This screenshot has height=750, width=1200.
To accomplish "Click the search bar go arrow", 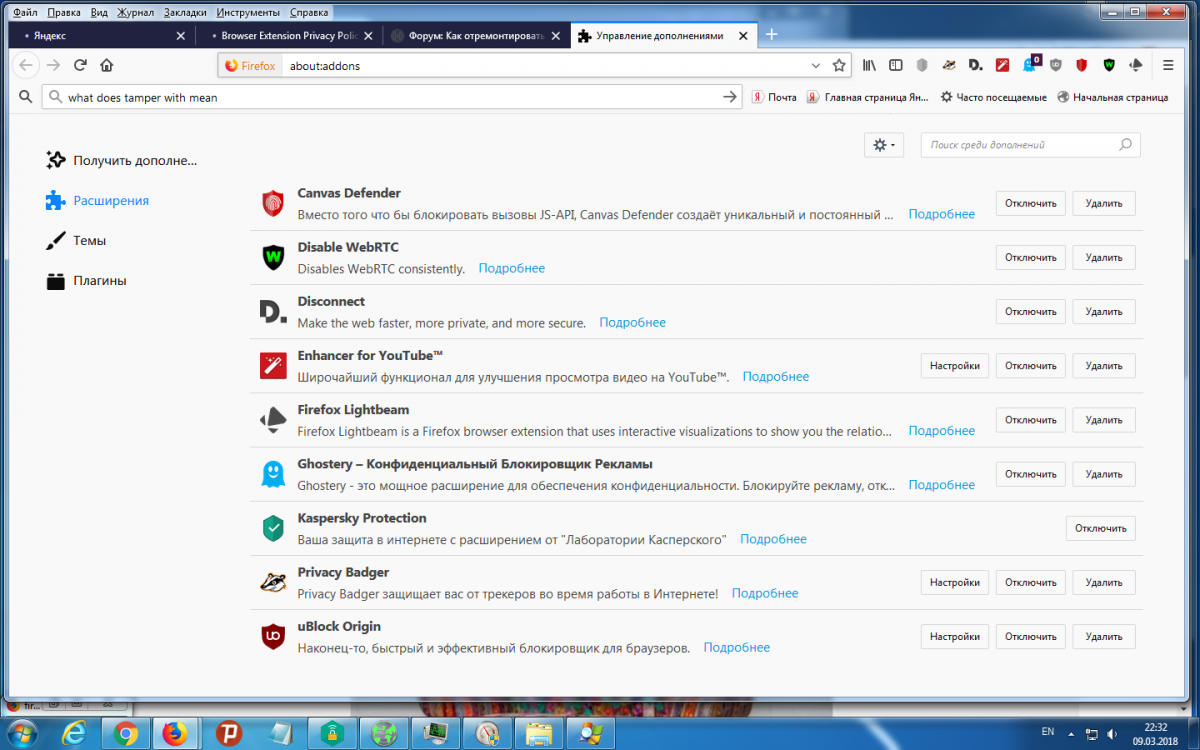I will pyautogui.click(x=730, y=97).
